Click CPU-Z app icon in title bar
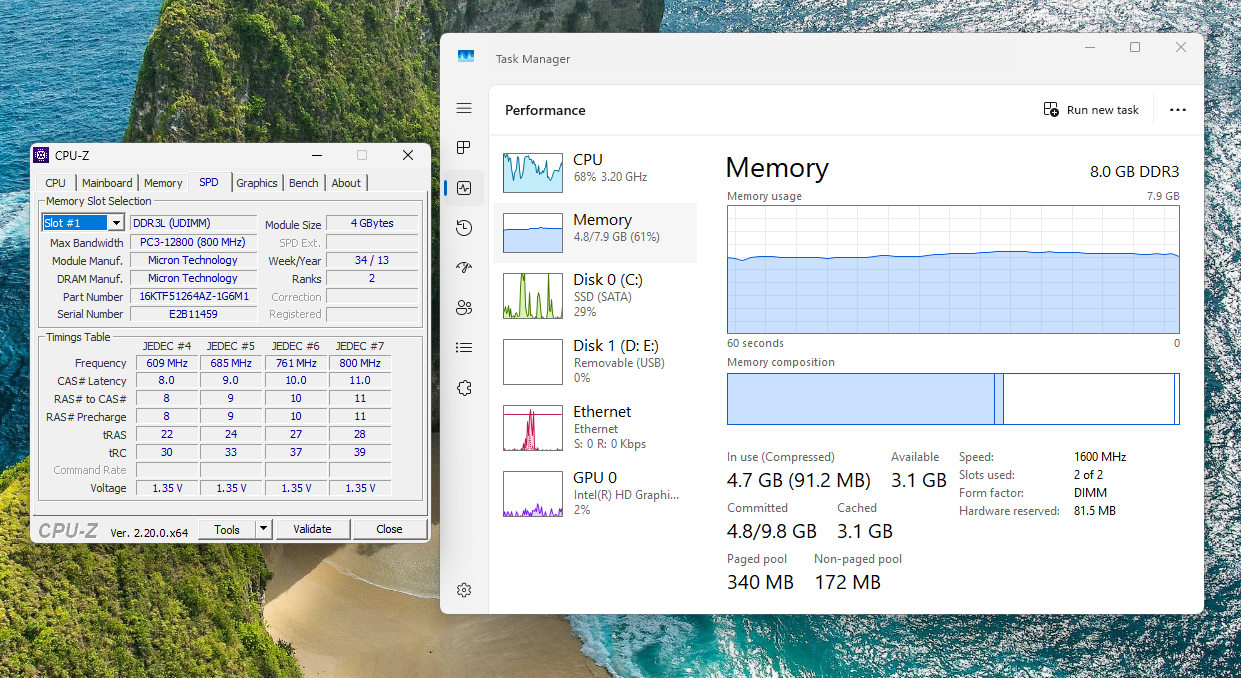This screenshot has width=1241, height=678. [41, 155]
